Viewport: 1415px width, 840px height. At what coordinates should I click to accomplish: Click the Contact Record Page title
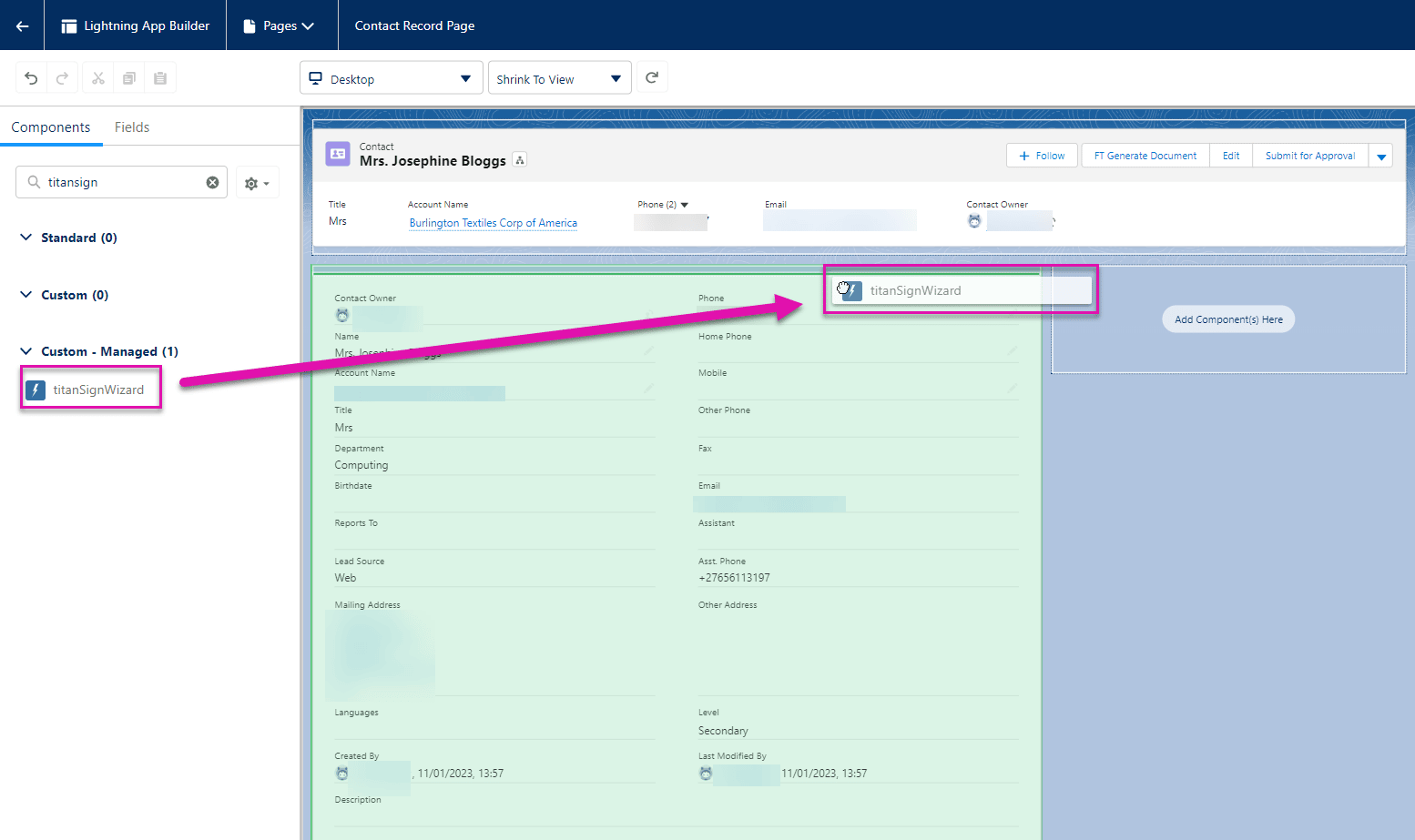click(x=414, y=25)
